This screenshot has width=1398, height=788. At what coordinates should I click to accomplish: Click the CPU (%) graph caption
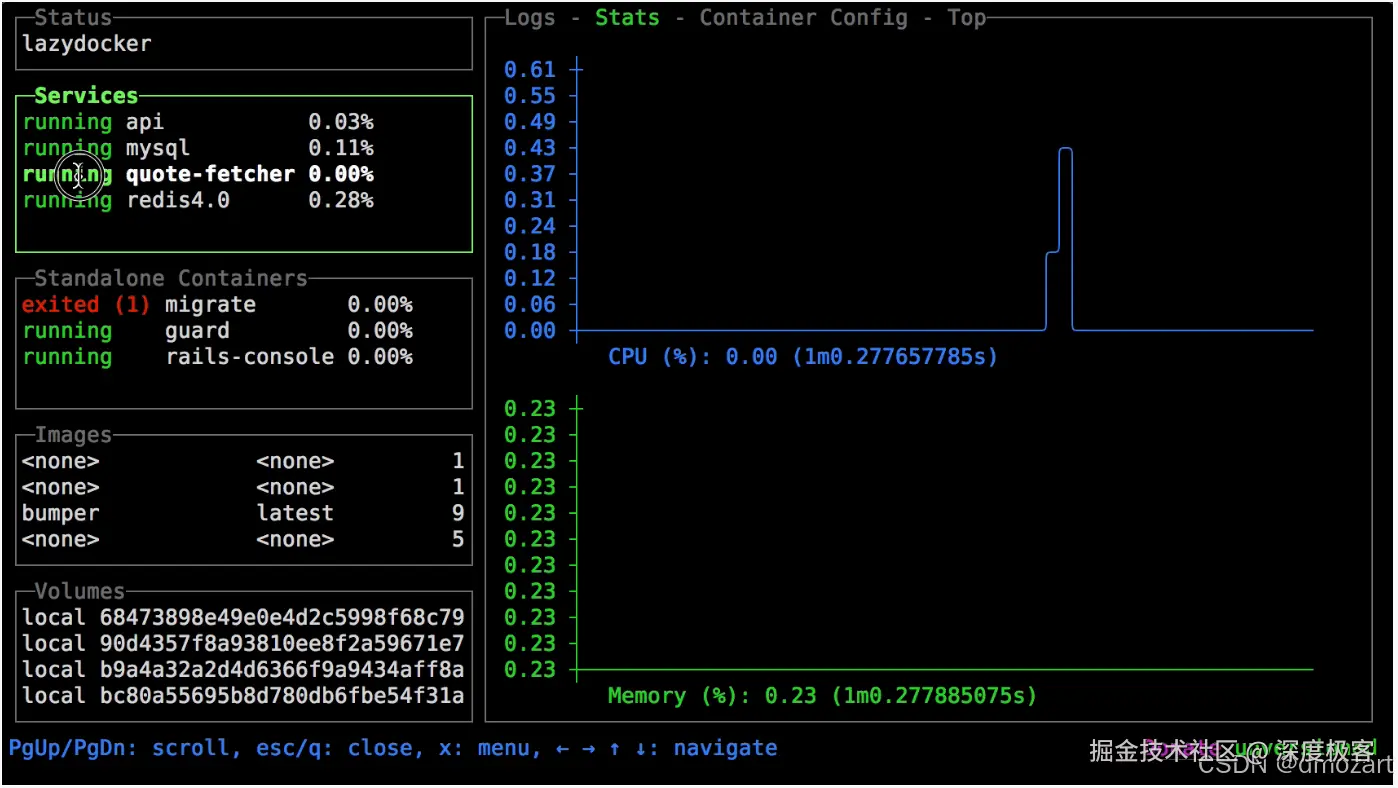(803, 357)
